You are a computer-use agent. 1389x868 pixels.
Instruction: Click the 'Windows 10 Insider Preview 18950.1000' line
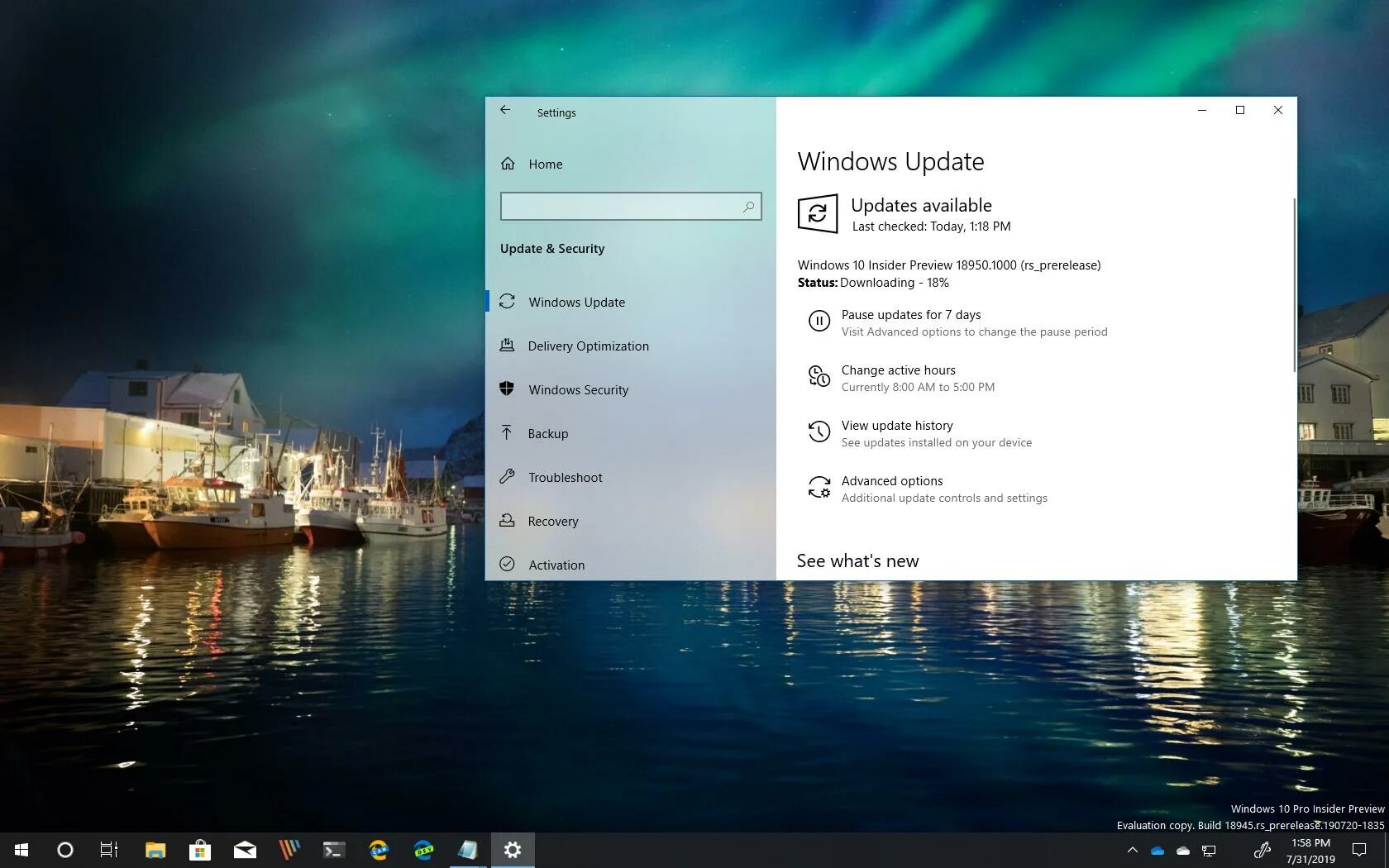coord(949,265)
